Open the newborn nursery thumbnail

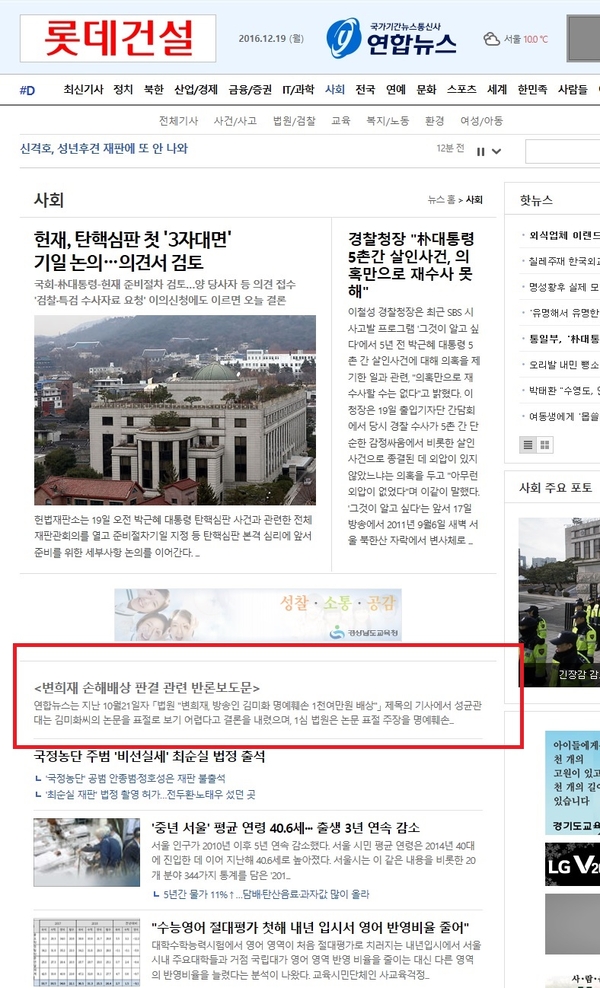coord(87,852)
